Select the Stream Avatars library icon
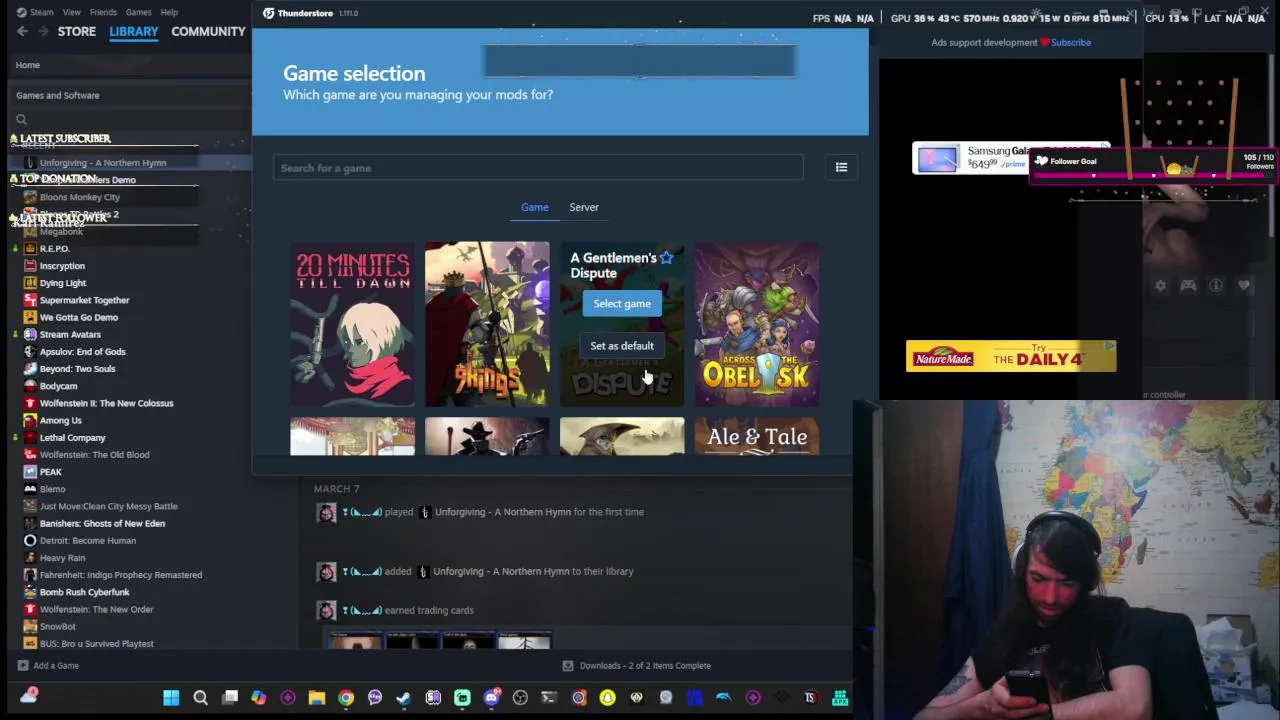Viewport: 1280px width, 720px height. (x=30, y=334)
